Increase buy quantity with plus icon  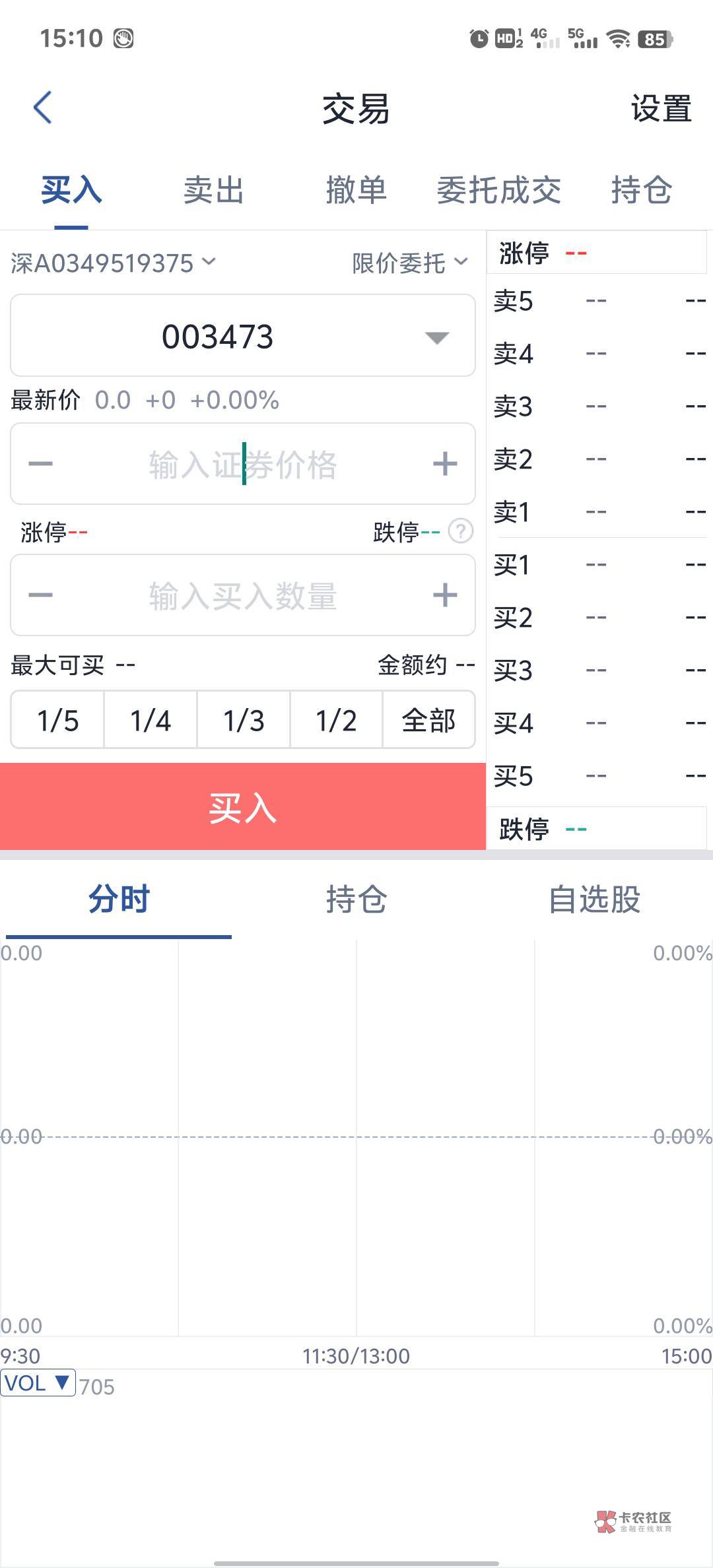tap(445, 595)
